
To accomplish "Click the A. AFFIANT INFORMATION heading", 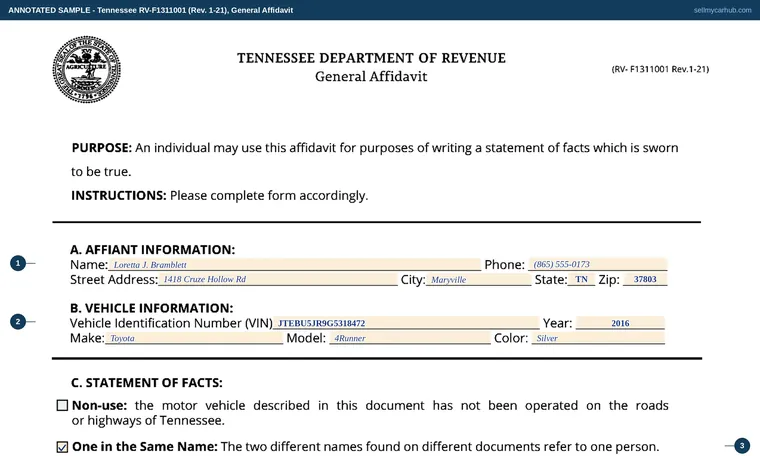I will 152,250.
